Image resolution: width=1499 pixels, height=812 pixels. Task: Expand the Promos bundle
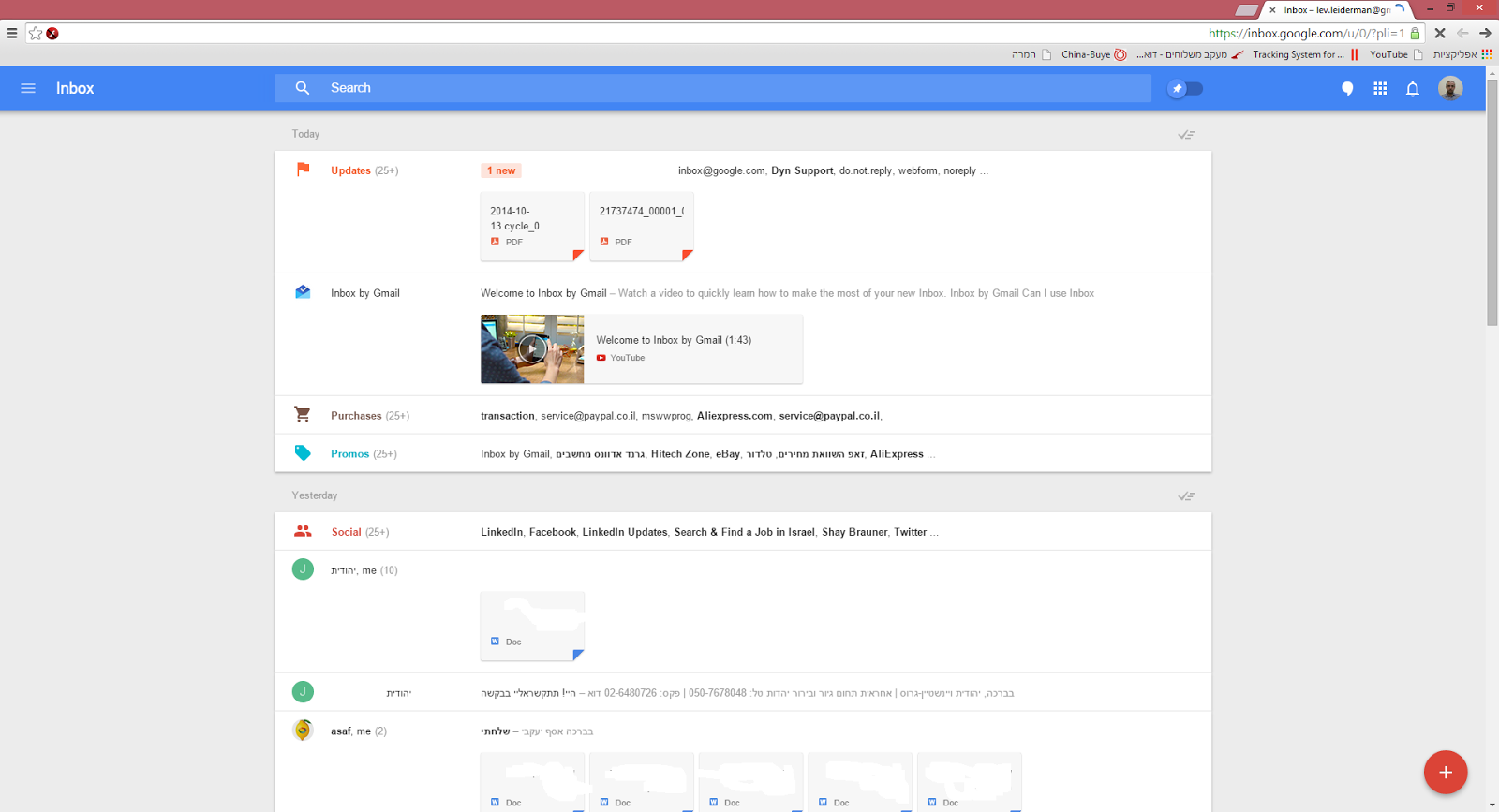[x=743, y=453]
